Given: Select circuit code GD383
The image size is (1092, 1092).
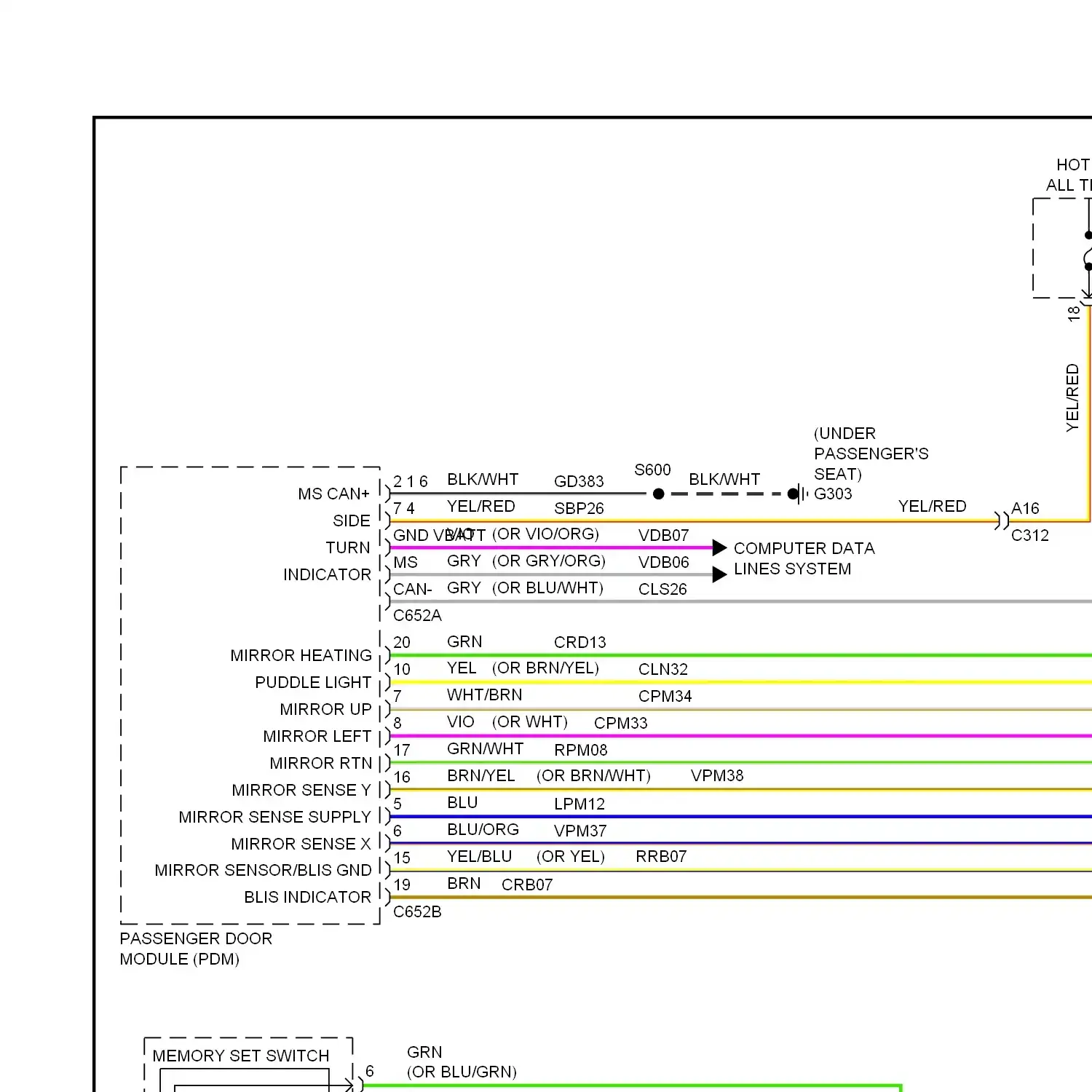Looking at the screenshot, I should click(579, 481).
